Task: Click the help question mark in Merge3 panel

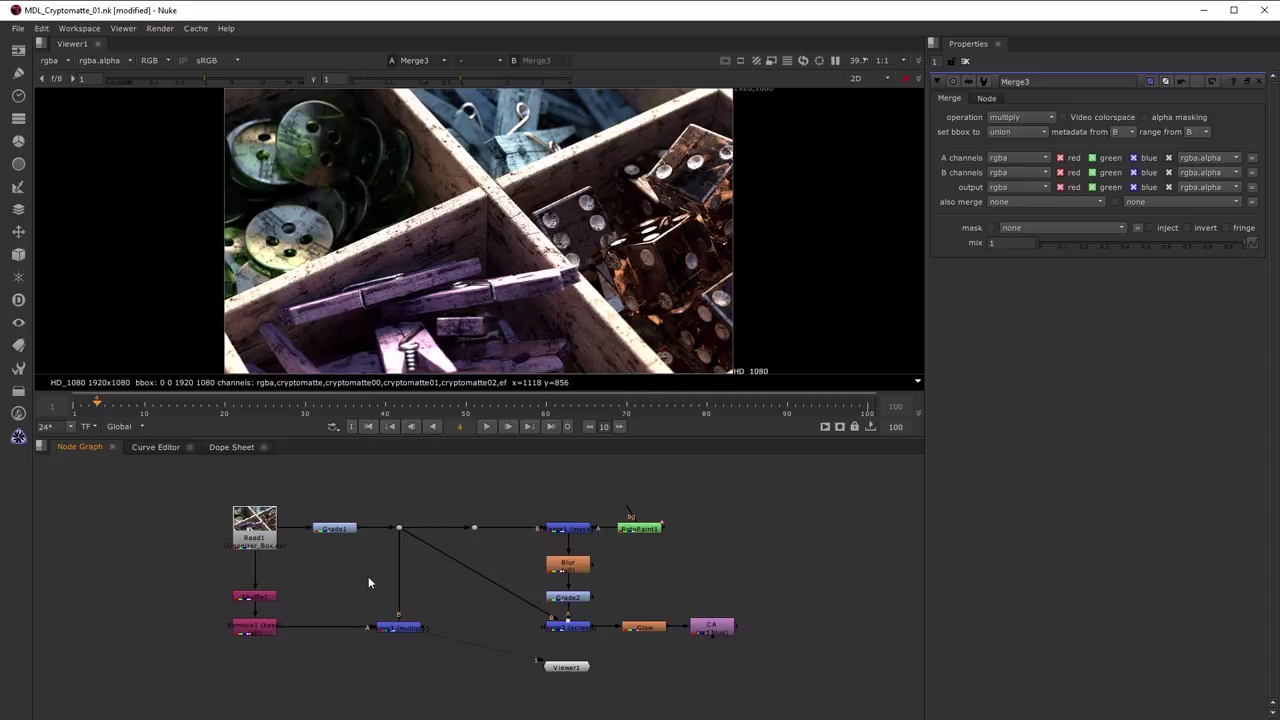Action: click(1233, 81)
